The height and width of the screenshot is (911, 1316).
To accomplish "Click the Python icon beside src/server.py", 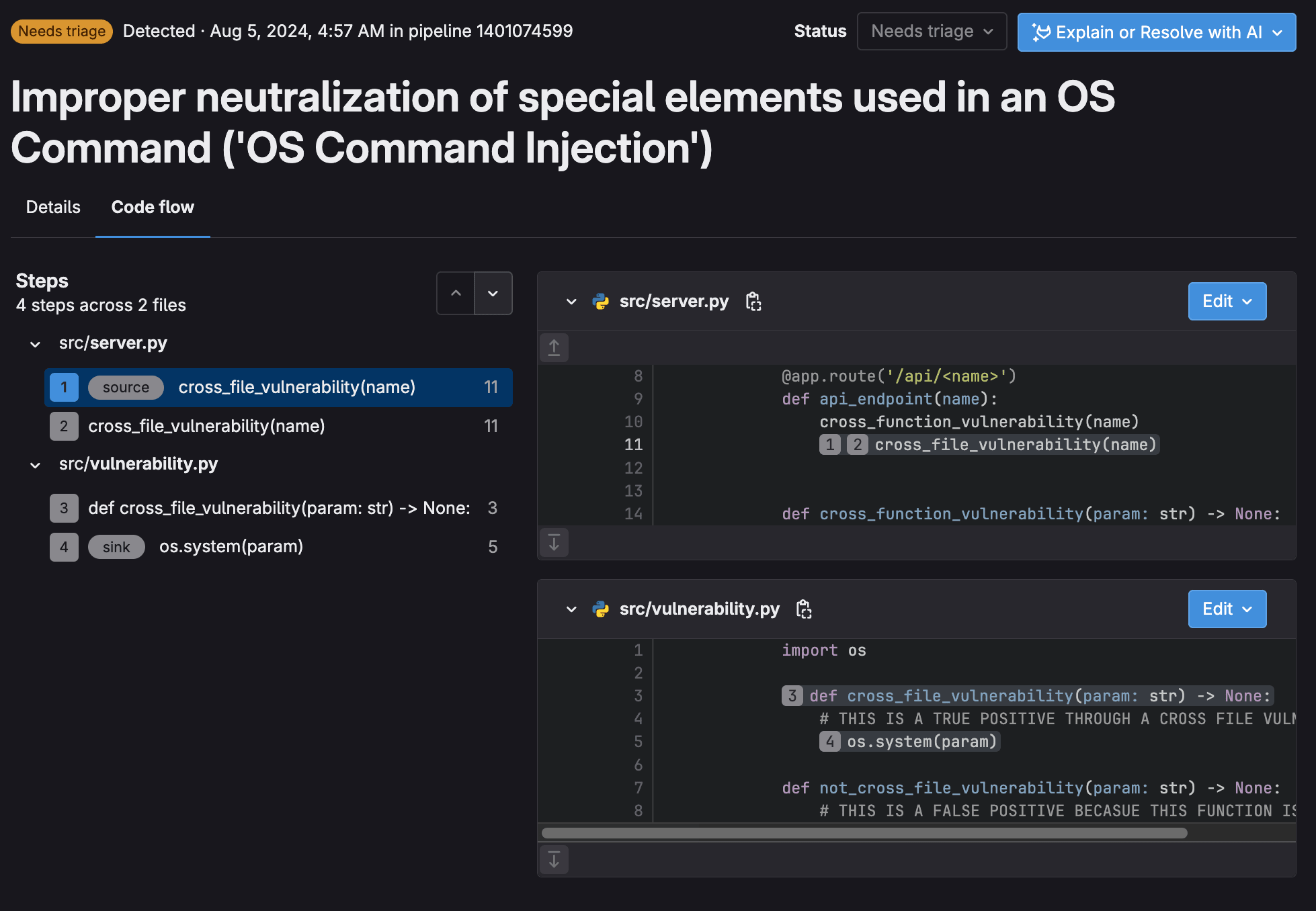I will (x=600, y=302).
